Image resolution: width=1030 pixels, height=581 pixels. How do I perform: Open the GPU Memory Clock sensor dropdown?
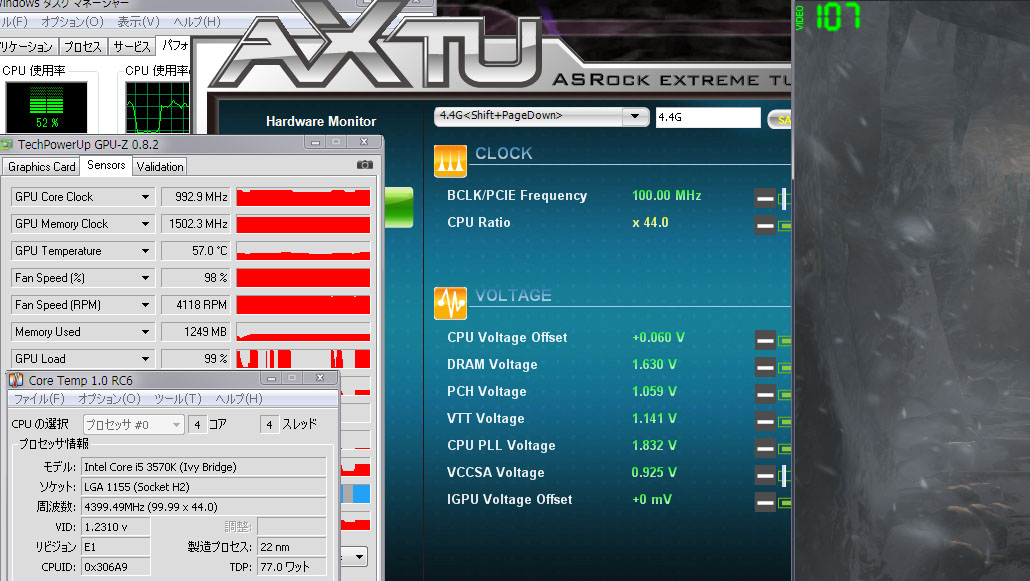(x=145, y=223)
